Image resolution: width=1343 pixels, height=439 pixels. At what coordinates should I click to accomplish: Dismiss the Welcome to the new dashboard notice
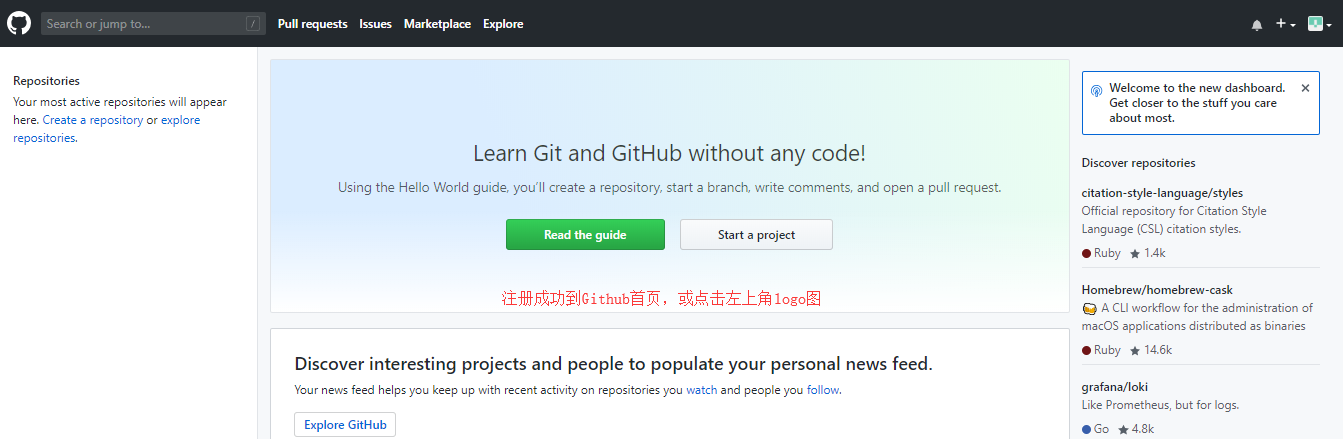[x=1305, y=88]
